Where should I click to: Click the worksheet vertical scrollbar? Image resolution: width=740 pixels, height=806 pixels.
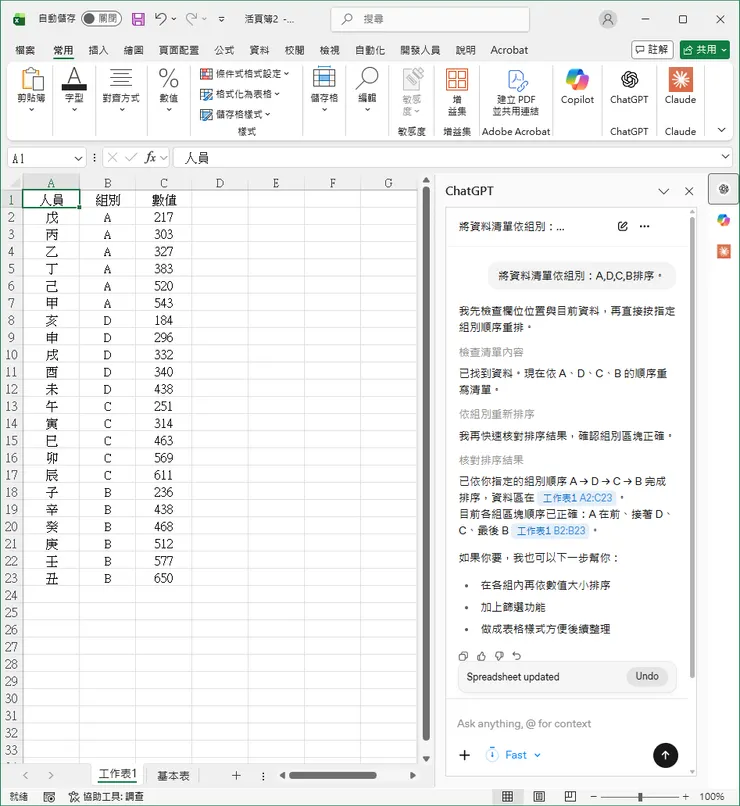[x=426, y=463]
